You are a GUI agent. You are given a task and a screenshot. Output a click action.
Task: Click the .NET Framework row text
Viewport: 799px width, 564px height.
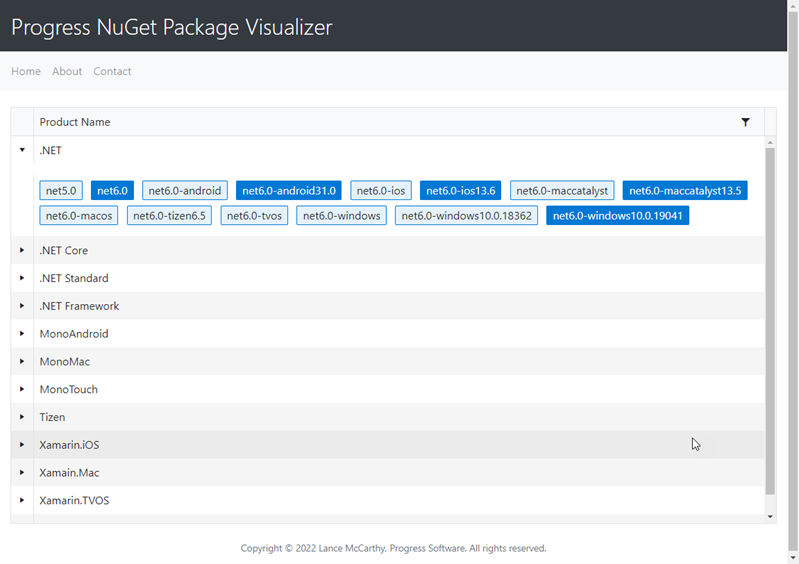coord(79,306)
